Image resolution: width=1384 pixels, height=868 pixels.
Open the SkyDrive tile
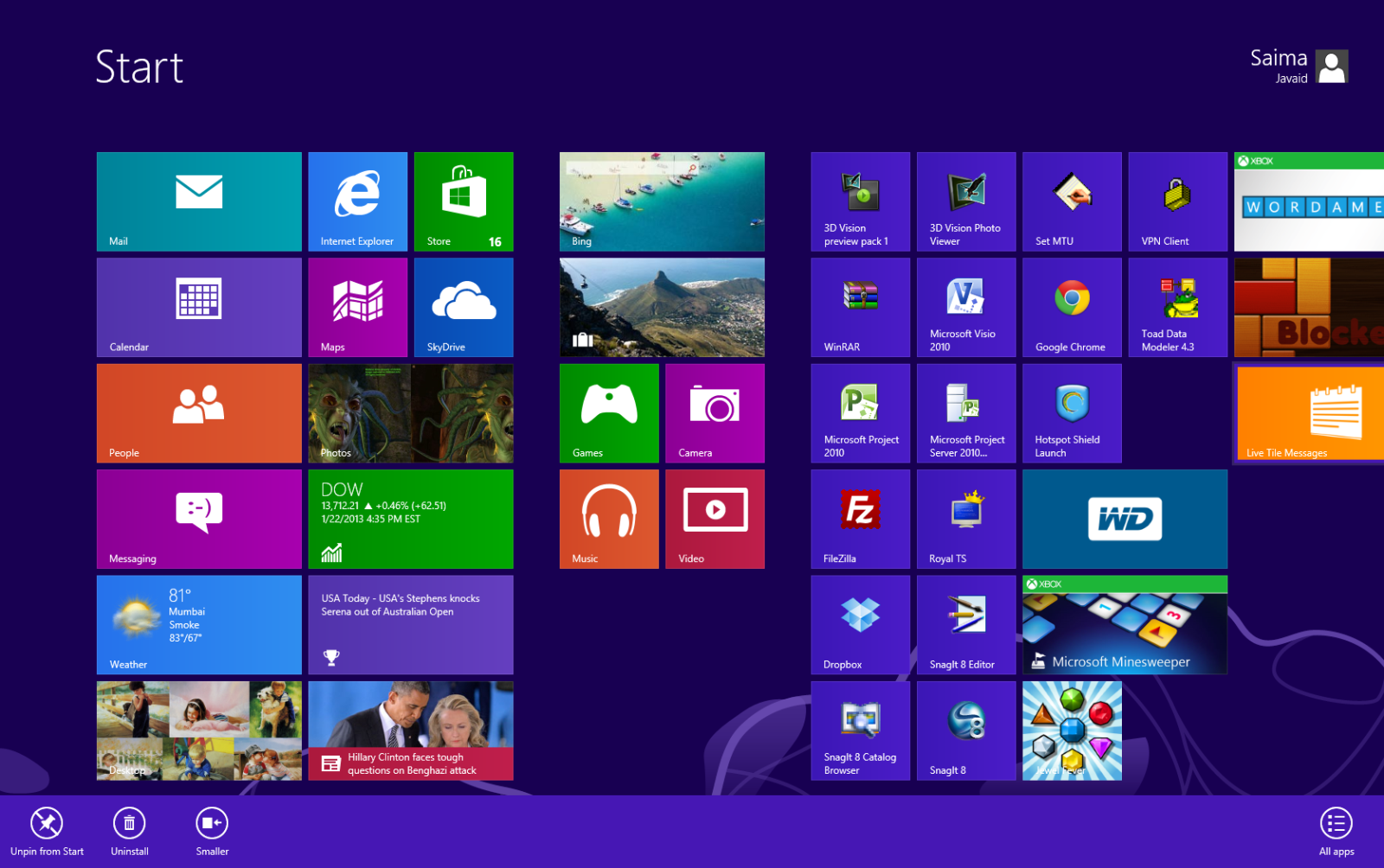pyautogui.click(x=464, y=308)
